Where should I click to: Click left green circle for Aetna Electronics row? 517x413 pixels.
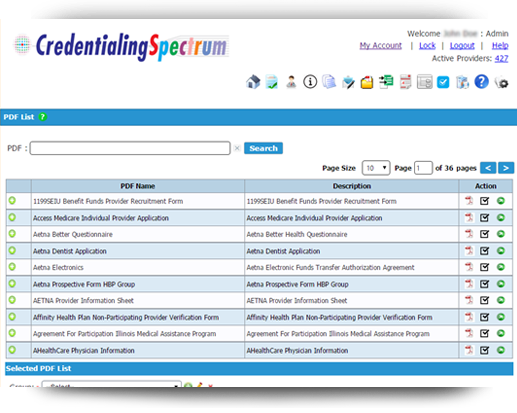pyautogui.click(x=12, y=267)
